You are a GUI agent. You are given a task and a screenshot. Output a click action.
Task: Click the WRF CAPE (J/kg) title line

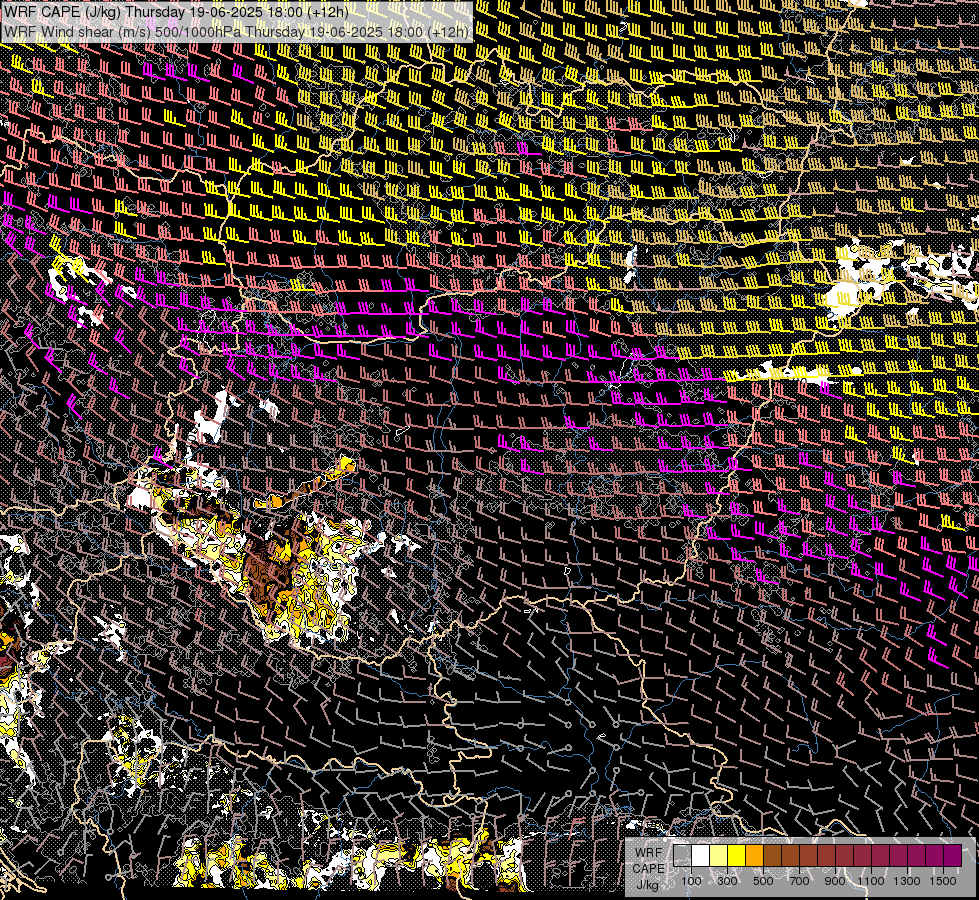(176, 12)
